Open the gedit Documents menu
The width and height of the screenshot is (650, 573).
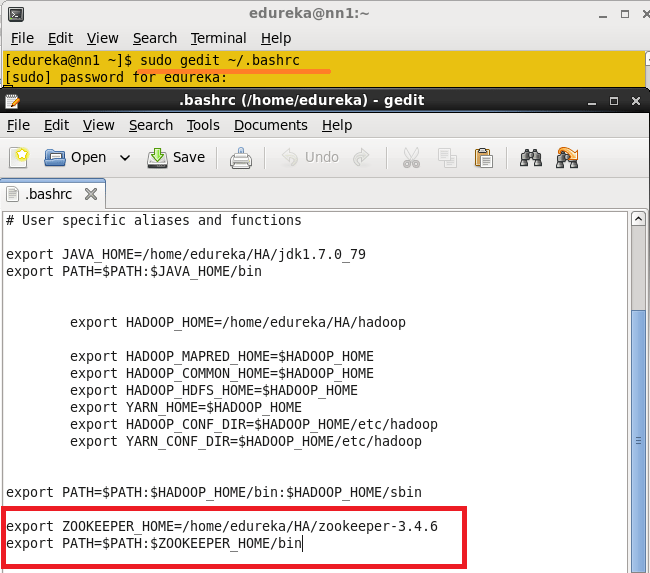[x=271, y=125]
